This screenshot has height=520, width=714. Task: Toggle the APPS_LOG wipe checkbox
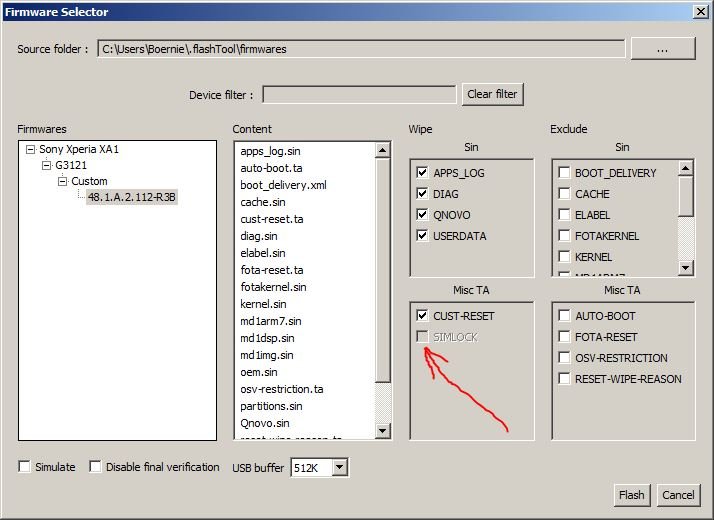pos(422,173)
